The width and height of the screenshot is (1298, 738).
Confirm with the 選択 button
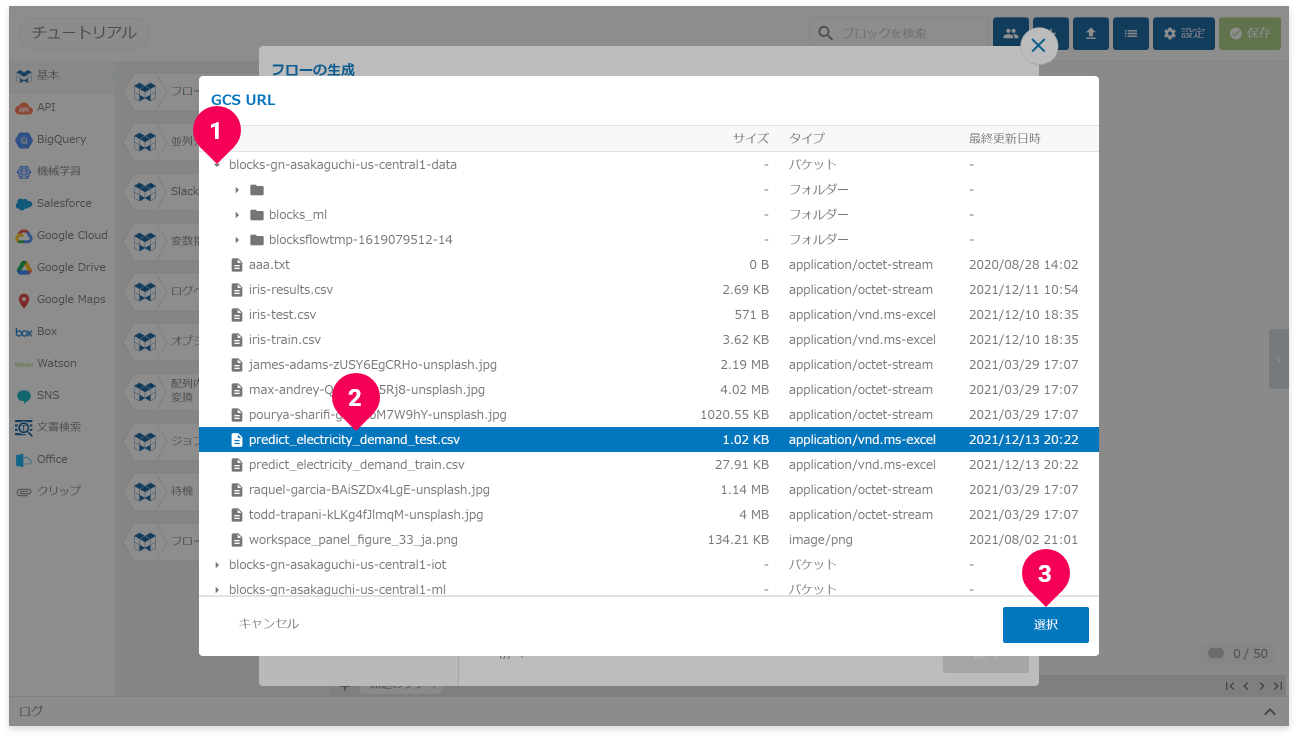(x=1046, y=624)
